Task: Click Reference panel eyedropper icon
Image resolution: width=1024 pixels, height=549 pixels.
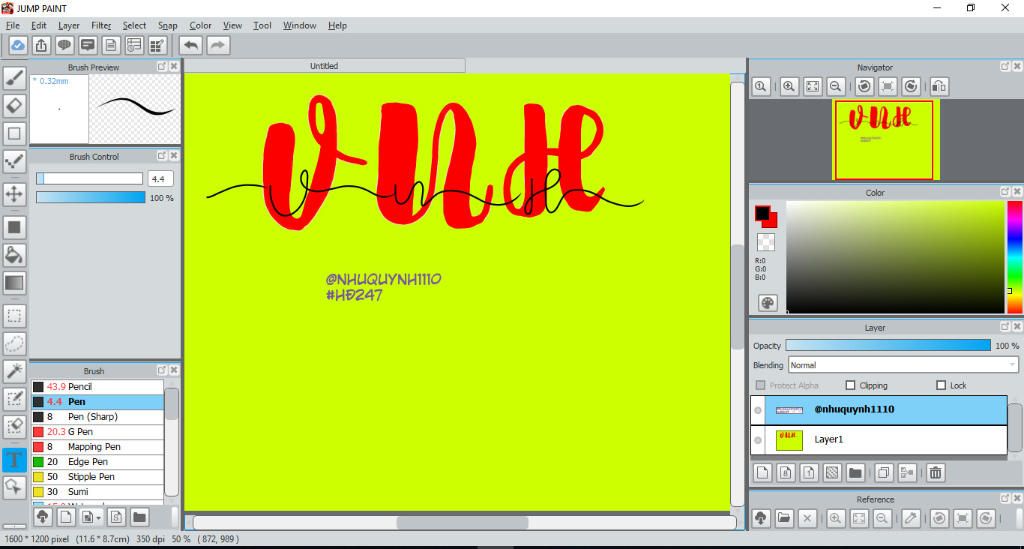Action: pyautogui.click(x=910, y=518)
